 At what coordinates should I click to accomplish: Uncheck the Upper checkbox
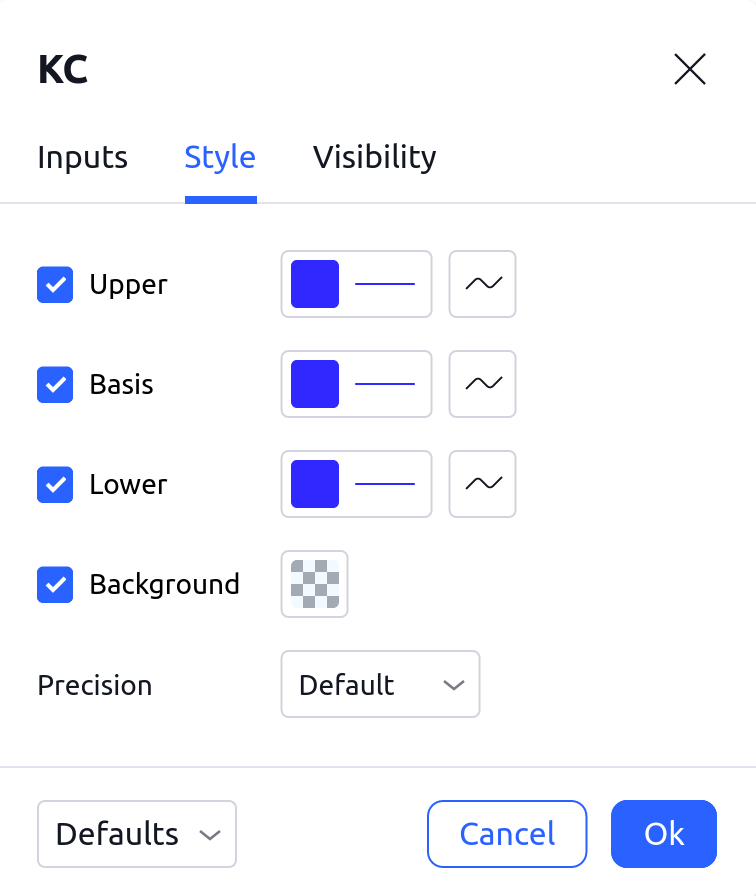(x=55, y=285)
